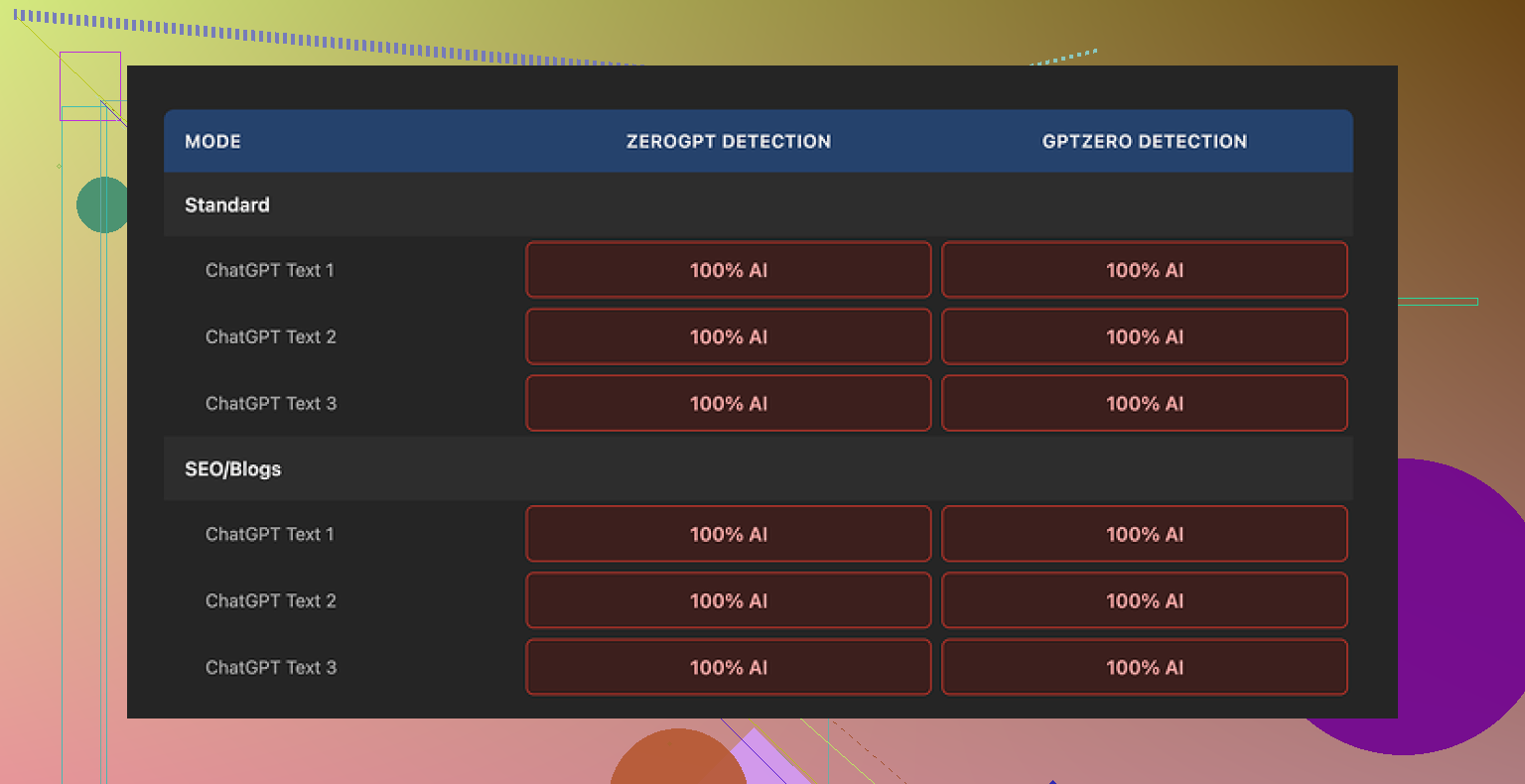Screen dimensions: 1525x784
Task: Click the ZEROGPT DETECTION column header
Action: point(728,141)
